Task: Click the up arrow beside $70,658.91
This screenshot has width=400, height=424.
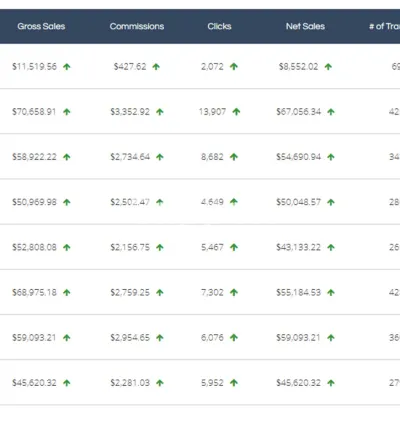Action: [67, 112]
